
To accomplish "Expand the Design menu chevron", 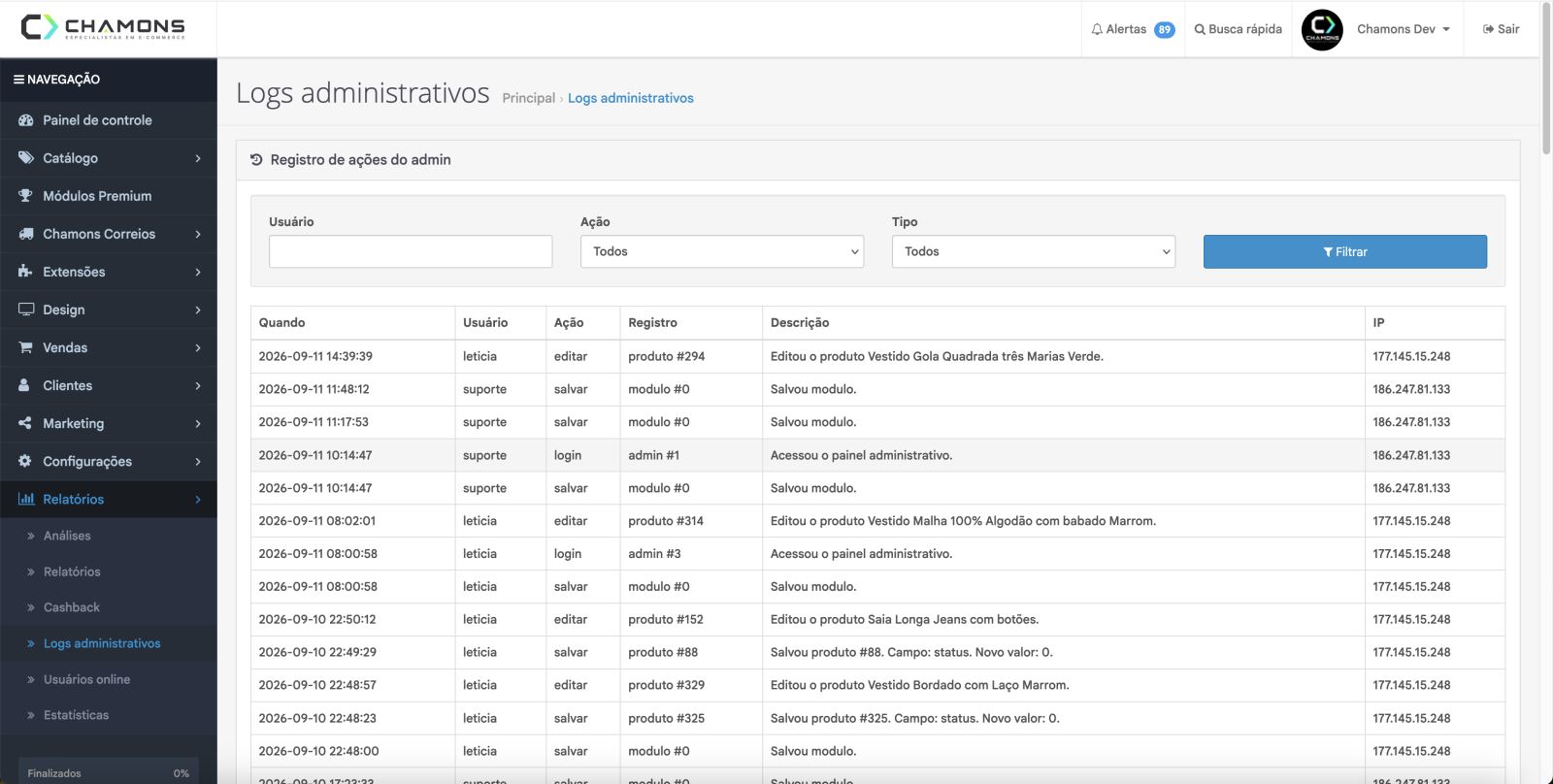I will pyautogui.click(x=198, y=310).
